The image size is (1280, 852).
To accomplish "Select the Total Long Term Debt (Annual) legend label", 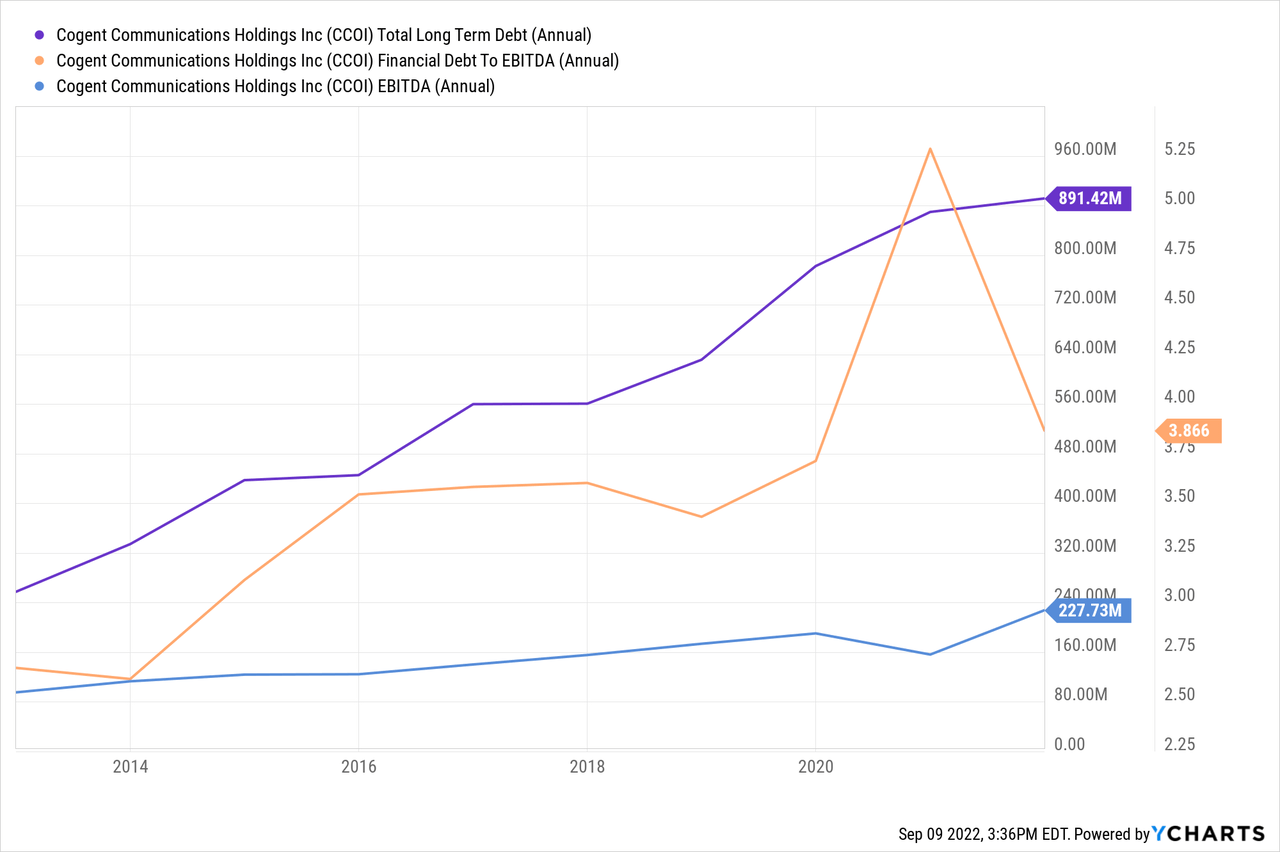I will tap(324, 35).
